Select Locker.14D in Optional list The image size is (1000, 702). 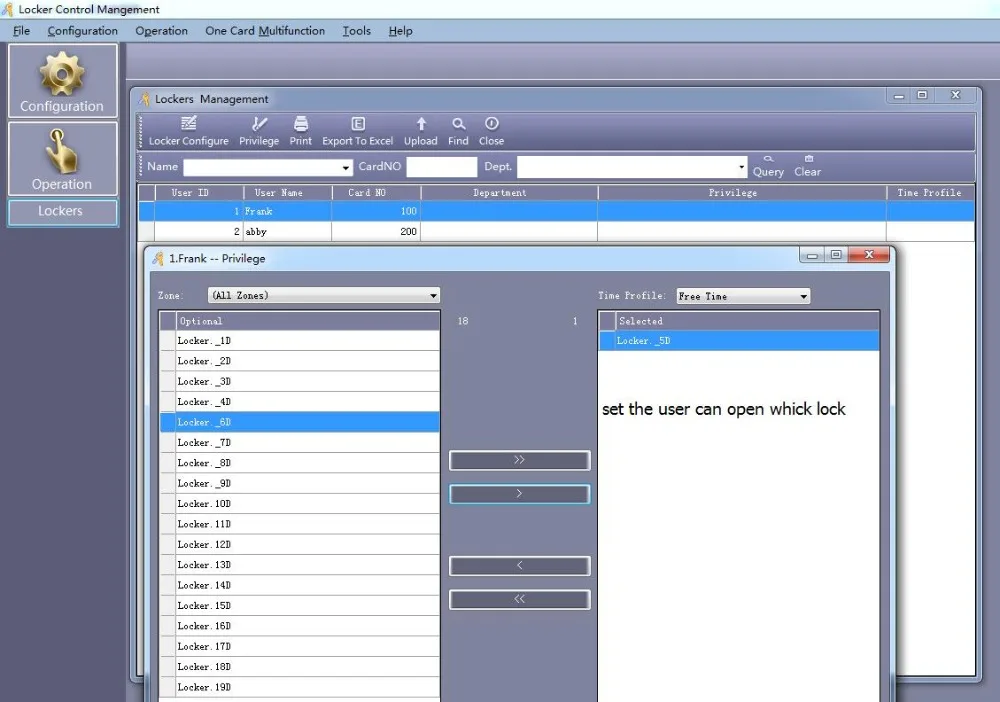[x=300, y=585]
